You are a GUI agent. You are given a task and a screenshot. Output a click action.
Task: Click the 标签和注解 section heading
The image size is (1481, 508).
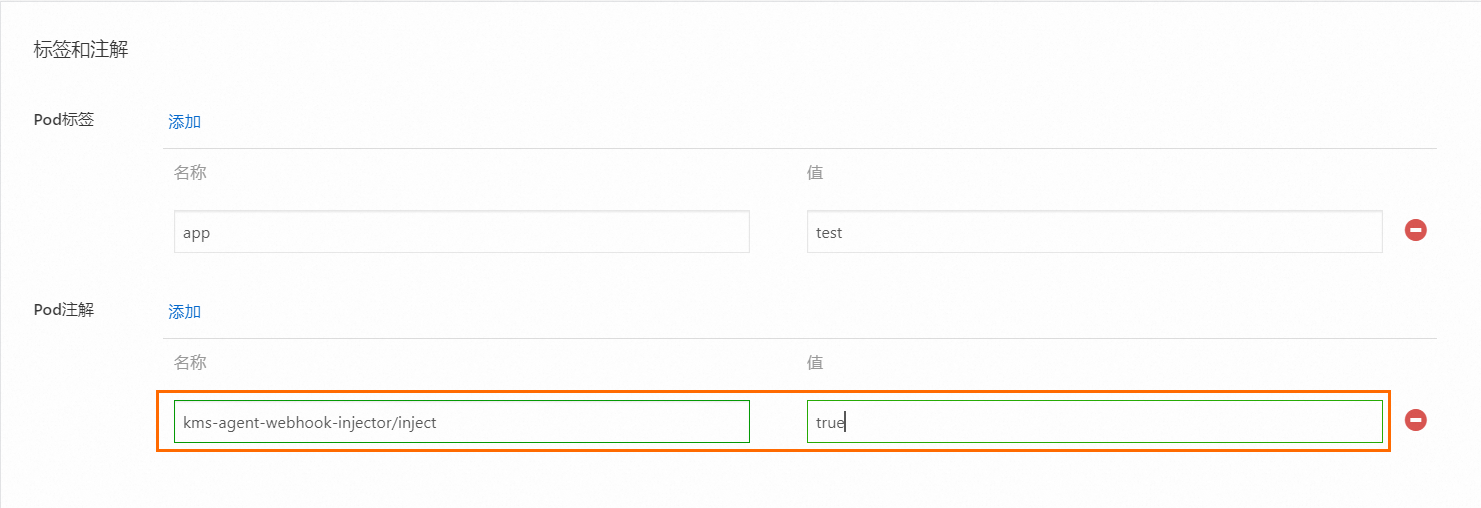point(81,50)
